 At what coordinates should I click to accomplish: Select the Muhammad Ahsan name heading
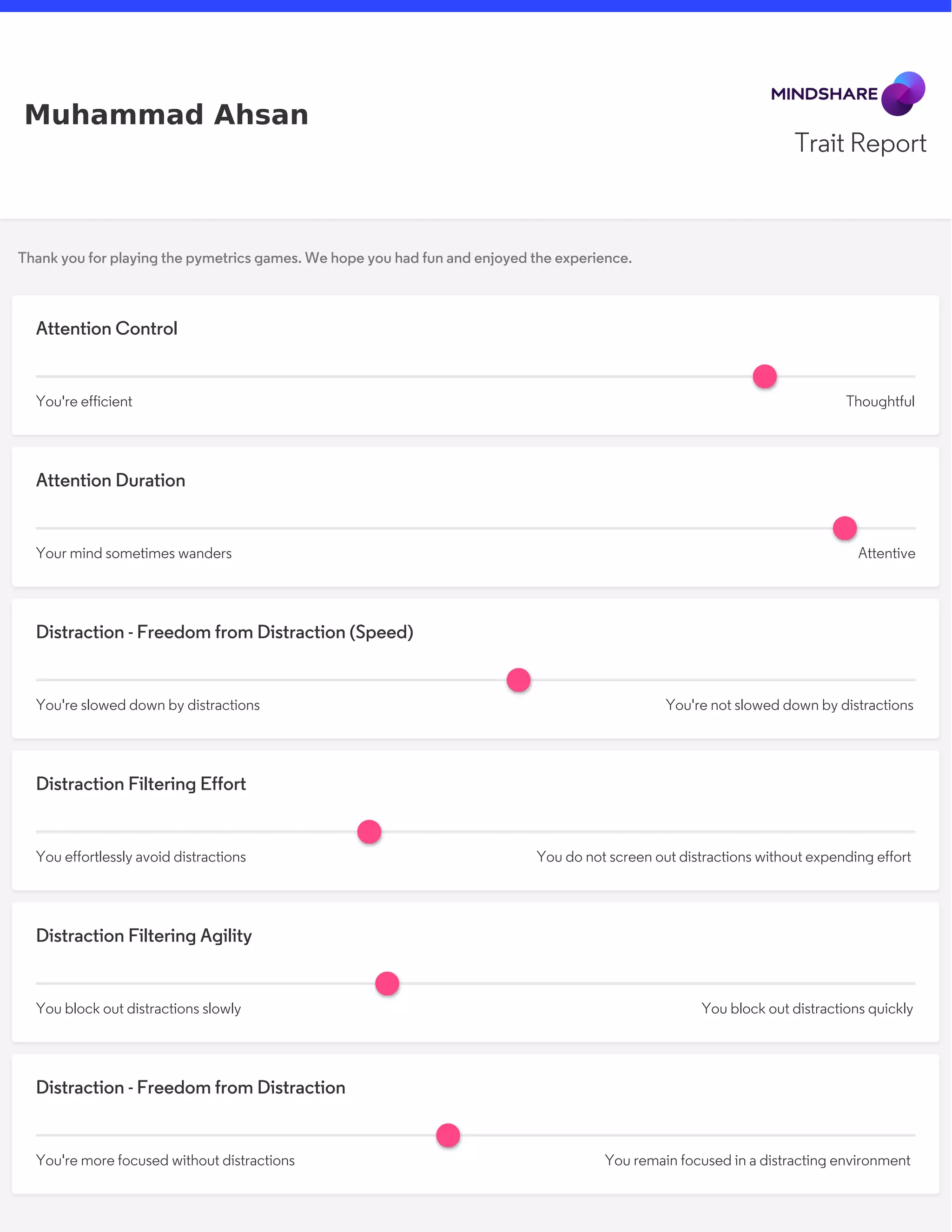coord(166,114)
